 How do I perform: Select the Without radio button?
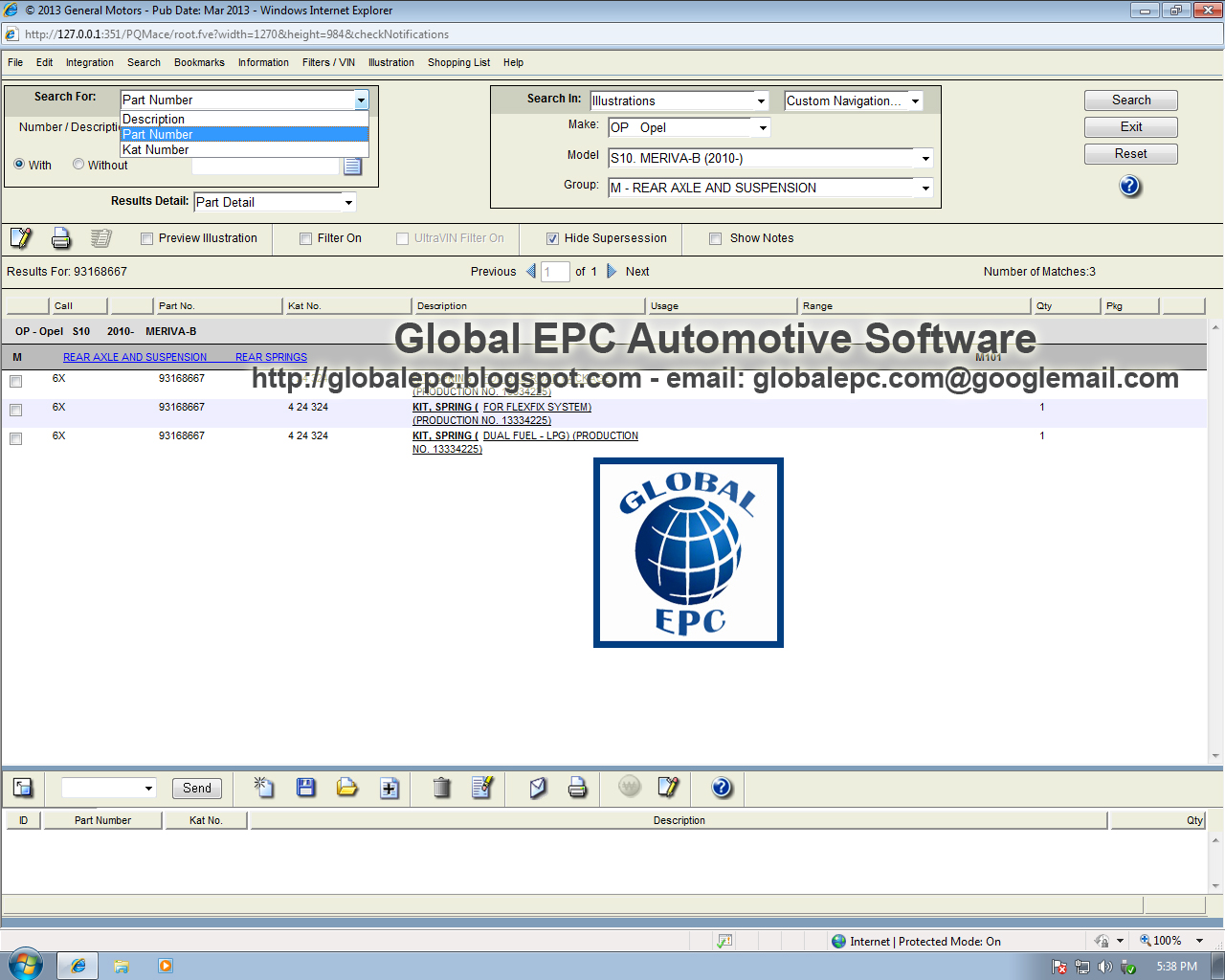click(78, 165)
